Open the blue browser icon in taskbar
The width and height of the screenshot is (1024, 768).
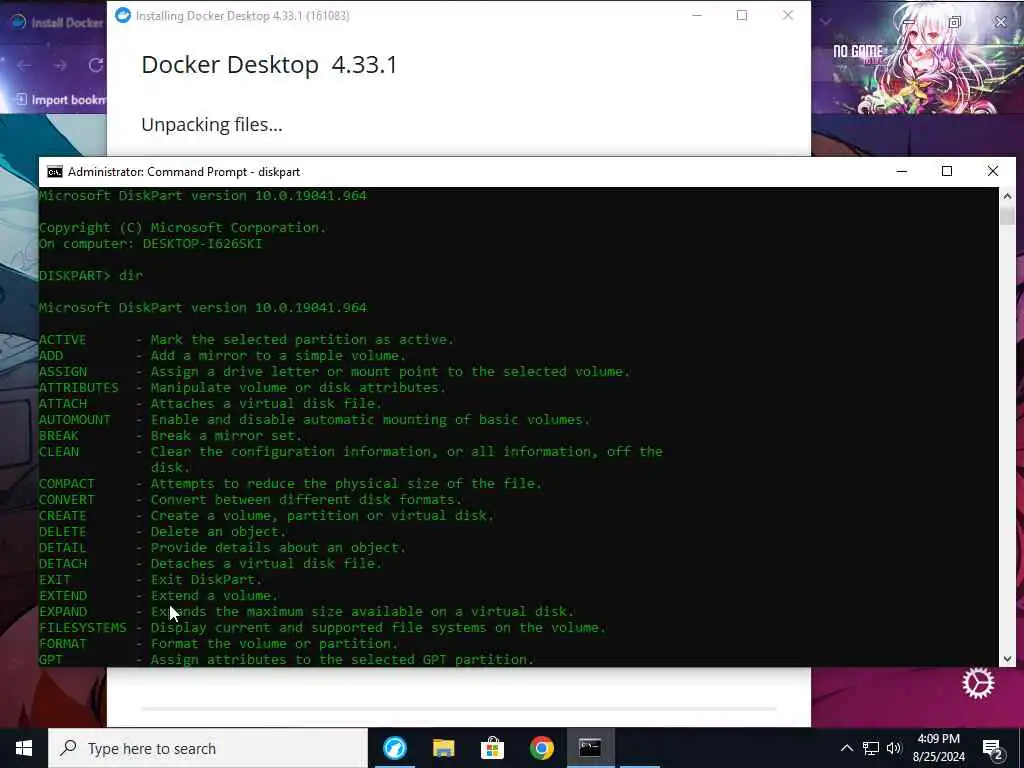394,748
